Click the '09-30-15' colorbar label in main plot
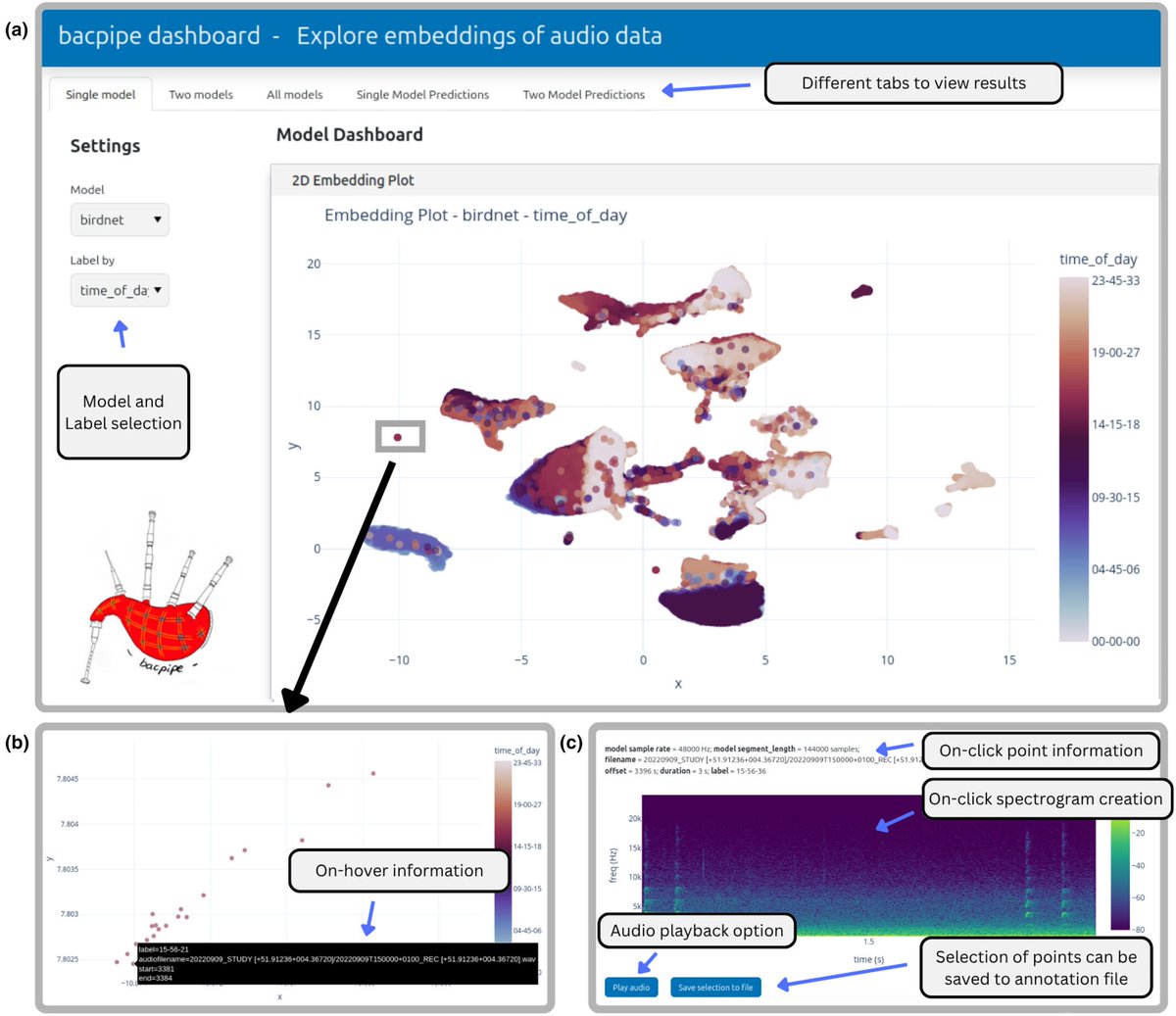1176x1016 pixels. tap(1116, 498)
